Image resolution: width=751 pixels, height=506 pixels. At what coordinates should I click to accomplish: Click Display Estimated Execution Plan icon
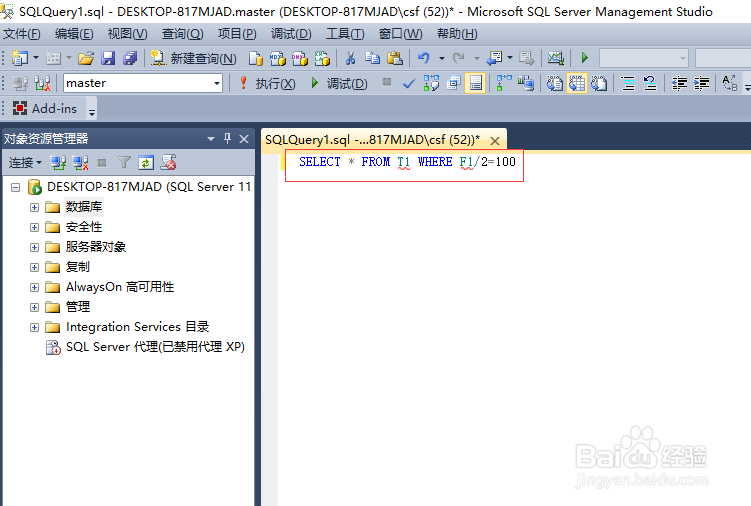coord(431,83)
